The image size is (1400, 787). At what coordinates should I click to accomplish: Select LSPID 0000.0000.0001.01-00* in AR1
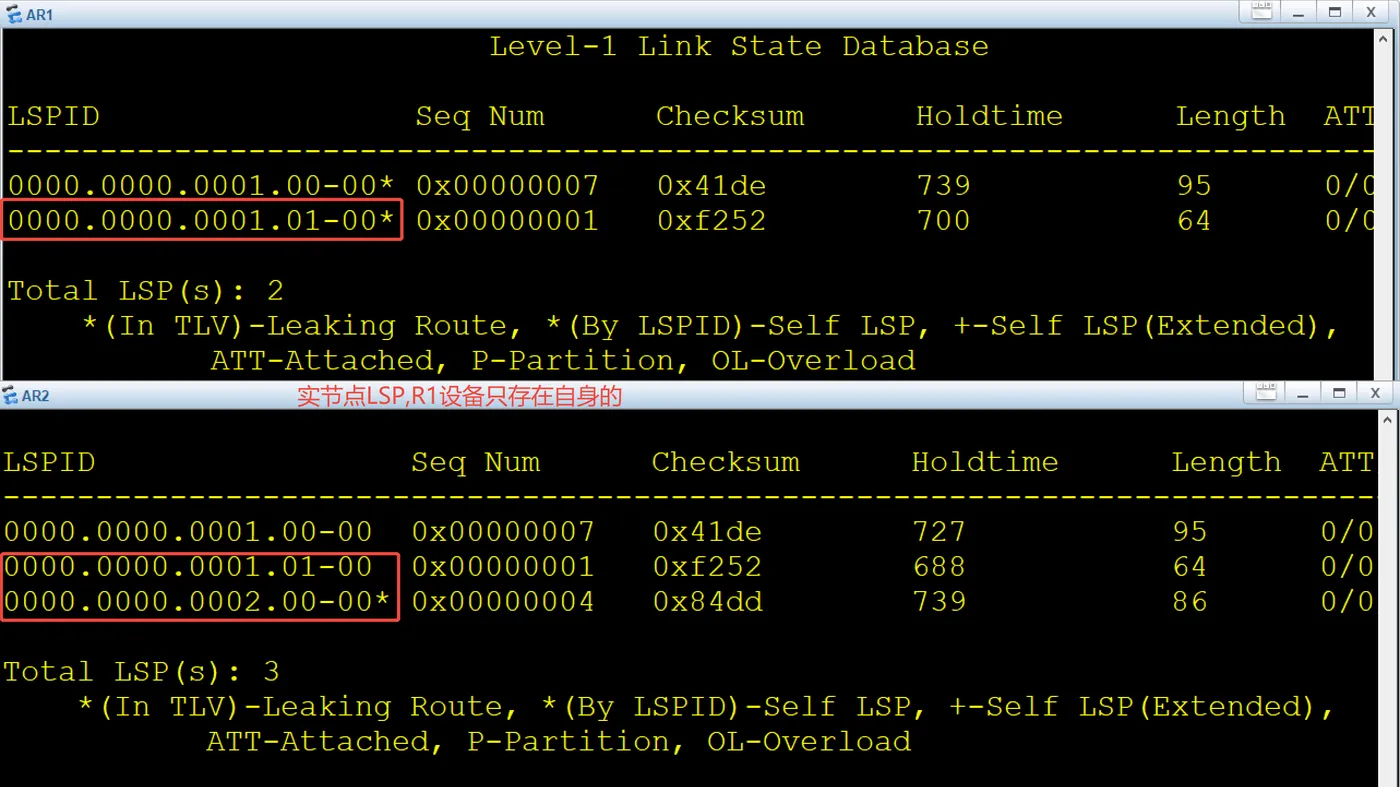[201, 221]
